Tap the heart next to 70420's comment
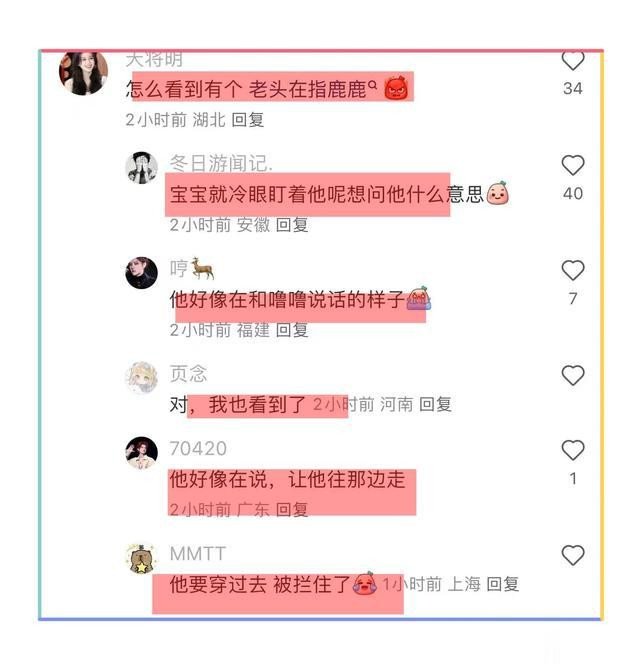This screenshot has width=640, height=670. (572, 450)
